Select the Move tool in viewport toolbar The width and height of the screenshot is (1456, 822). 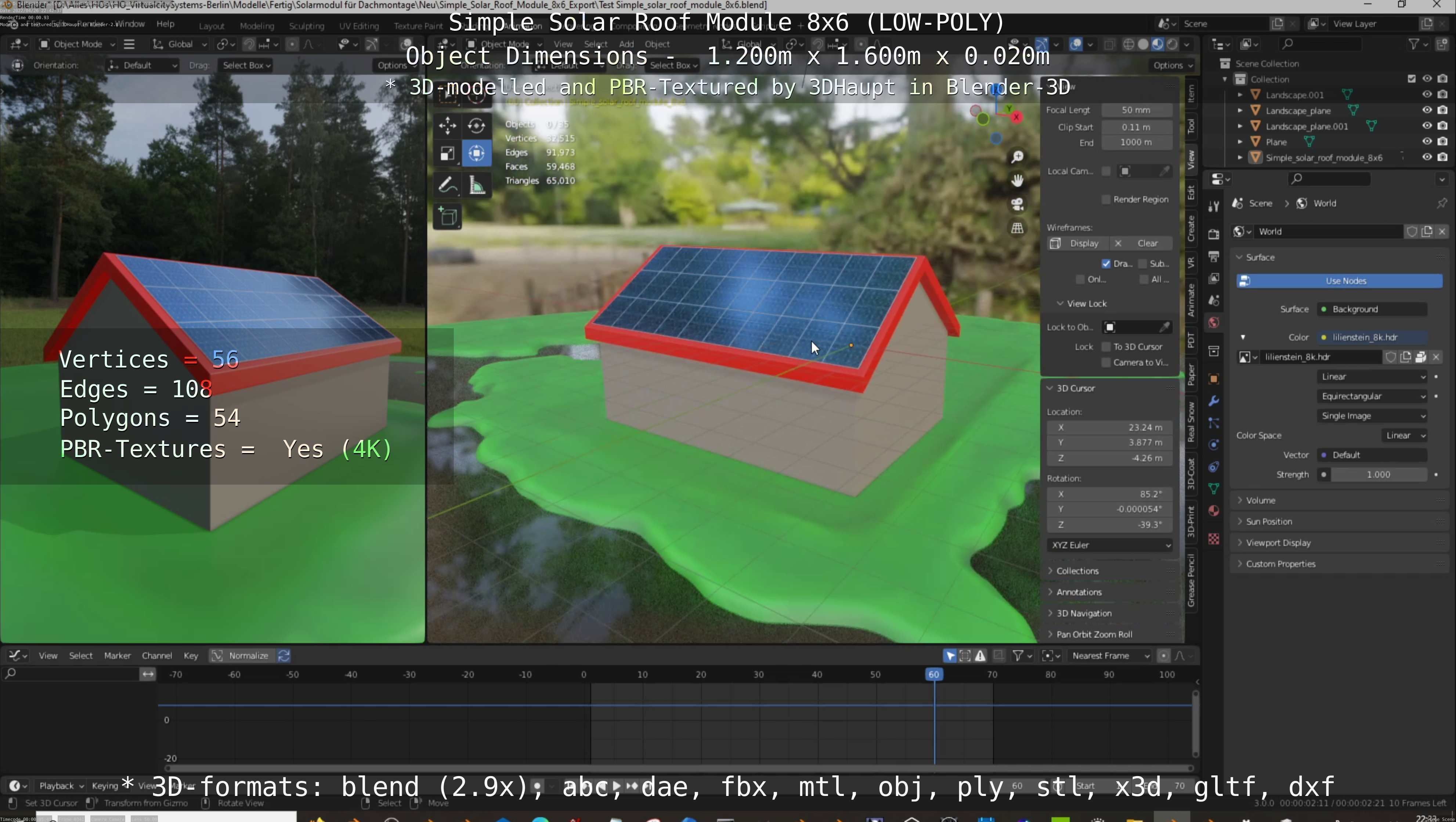coord(447,126)
